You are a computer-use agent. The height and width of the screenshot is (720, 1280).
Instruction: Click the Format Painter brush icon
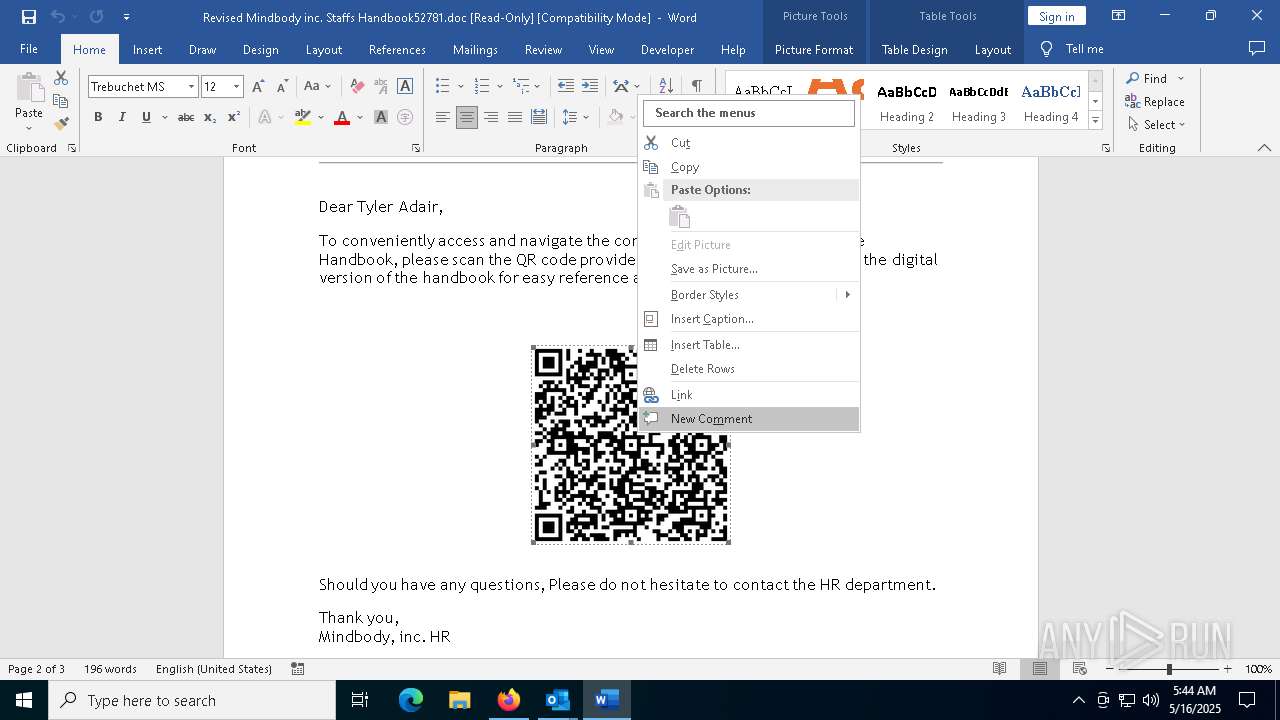(61, 124)
